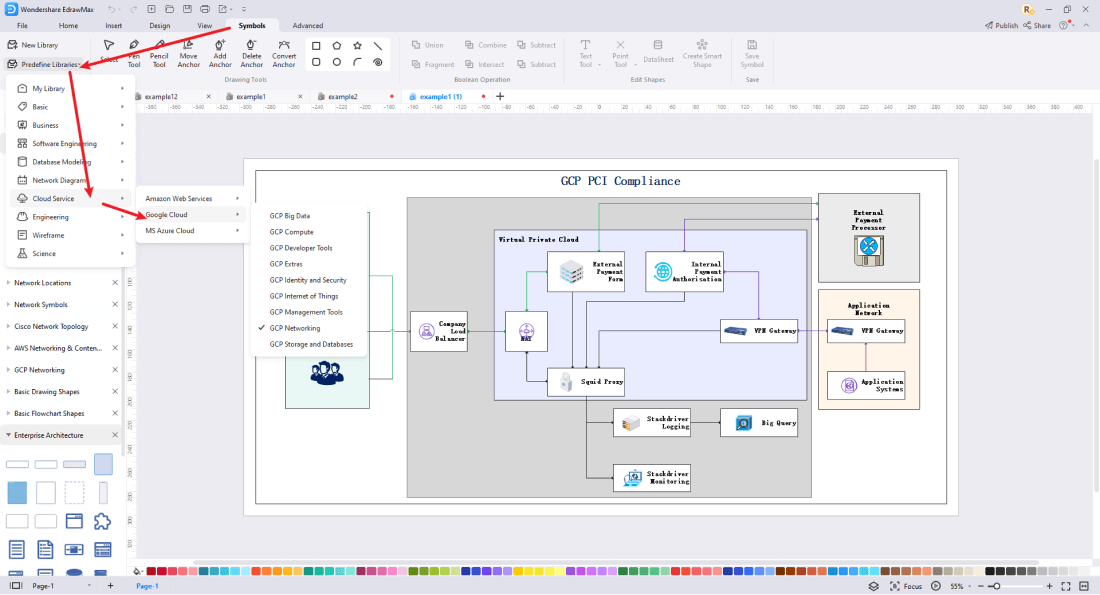Viewport: 1100px width, 595px height.
Task: Click the Undo icon in title bar
Action: pyautogui.click(x=112, y=9)
